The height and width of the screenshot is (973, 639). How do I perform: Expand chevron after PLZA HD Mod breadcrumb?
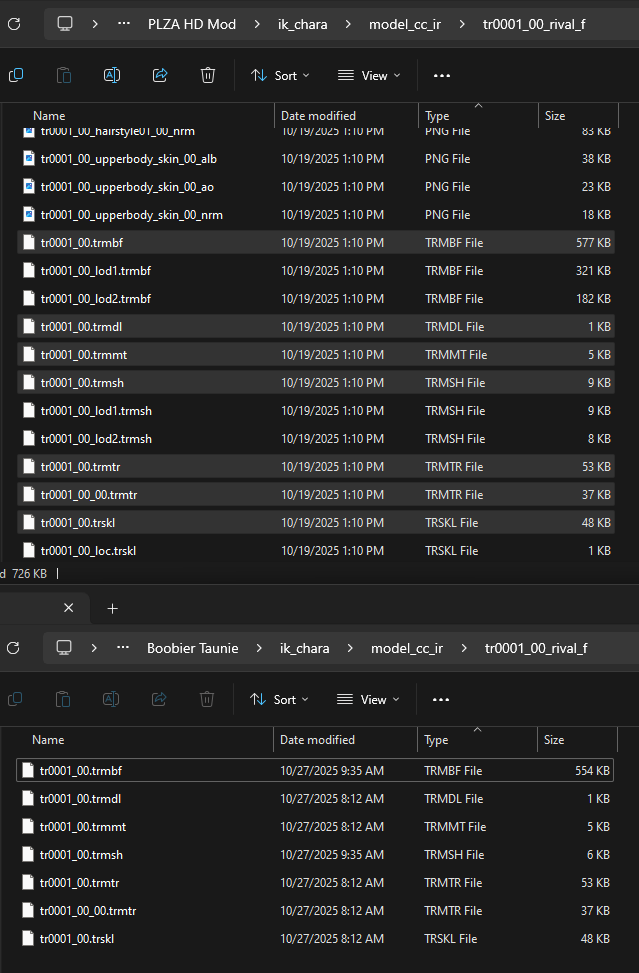(257, 24)
